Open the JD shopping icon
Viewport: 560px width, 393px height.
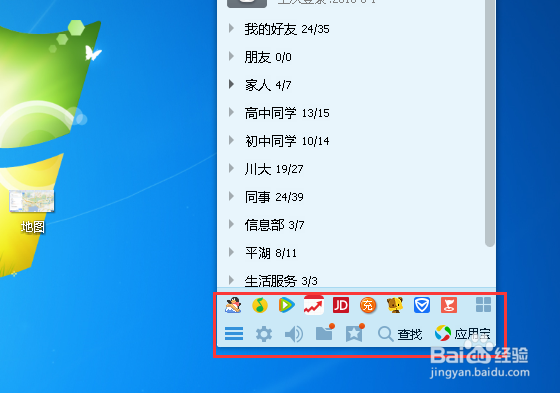[341, 305]
